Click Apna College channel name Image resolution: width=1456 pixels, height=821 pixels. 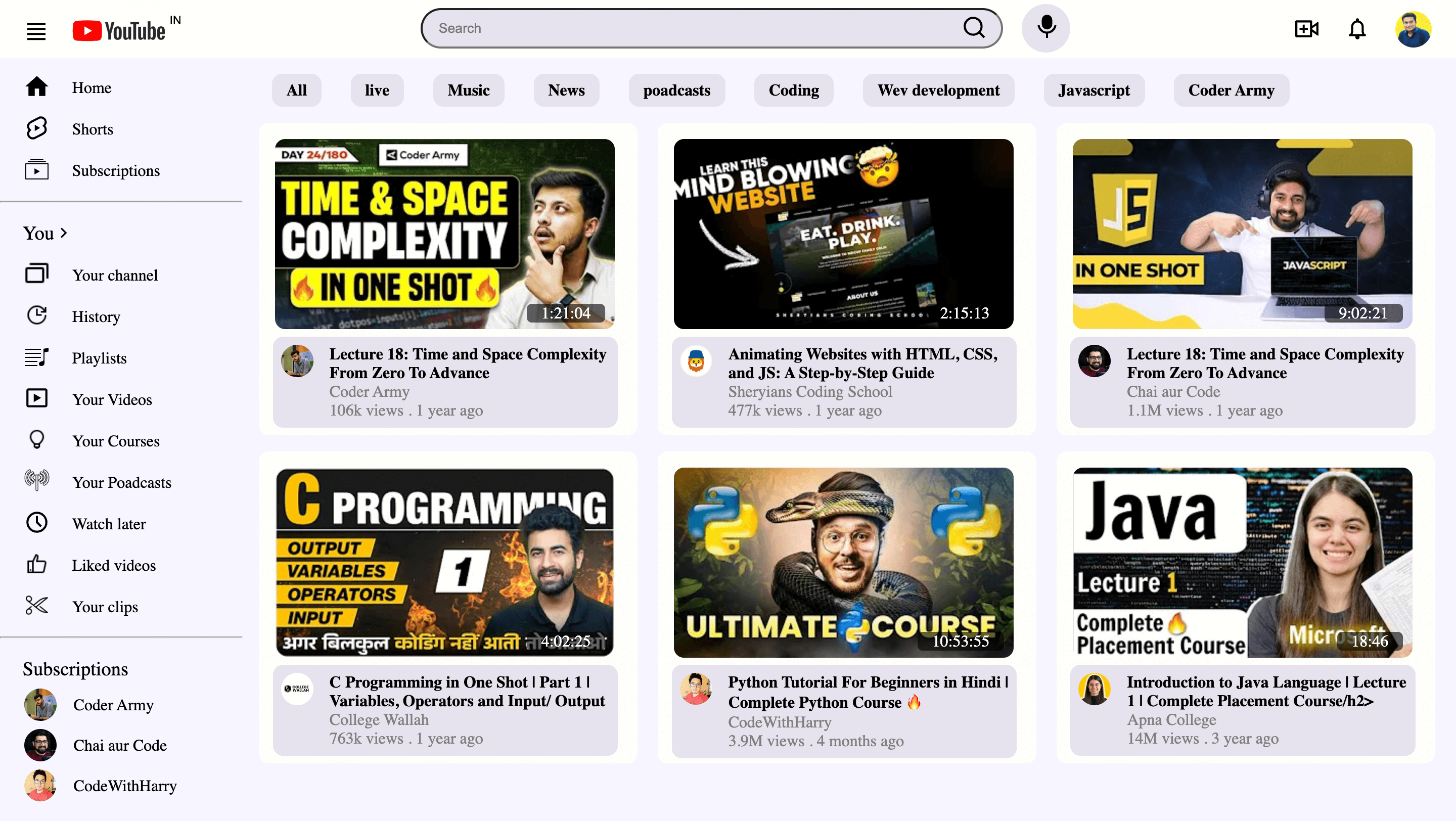coord(1171,720)
